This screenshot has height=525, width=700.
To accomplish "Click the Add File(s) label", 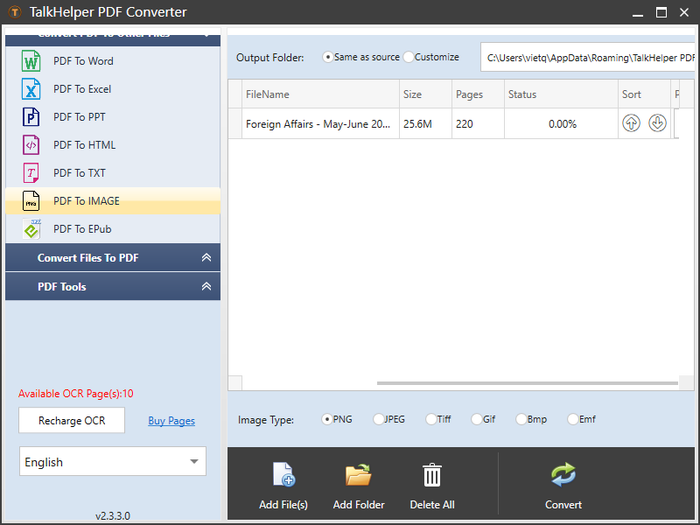I will point(283,504).
